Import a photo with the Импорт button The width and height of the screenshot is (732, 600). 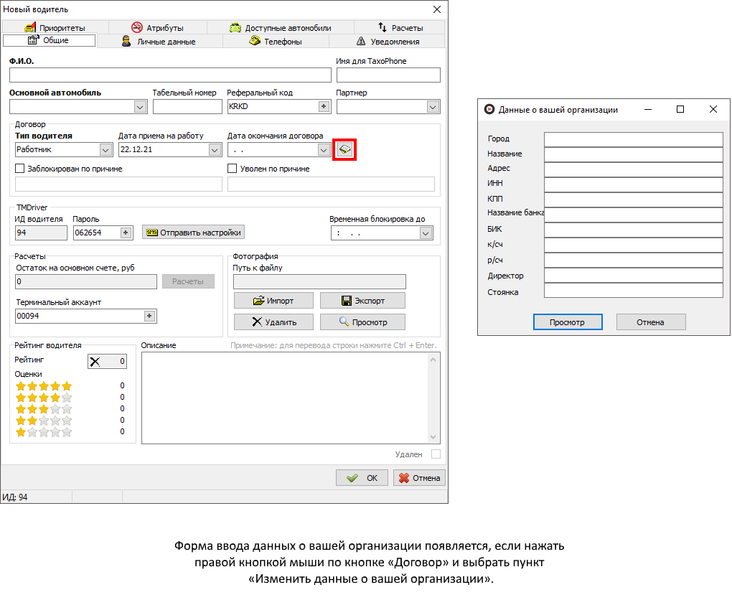(x=273, y=300)
